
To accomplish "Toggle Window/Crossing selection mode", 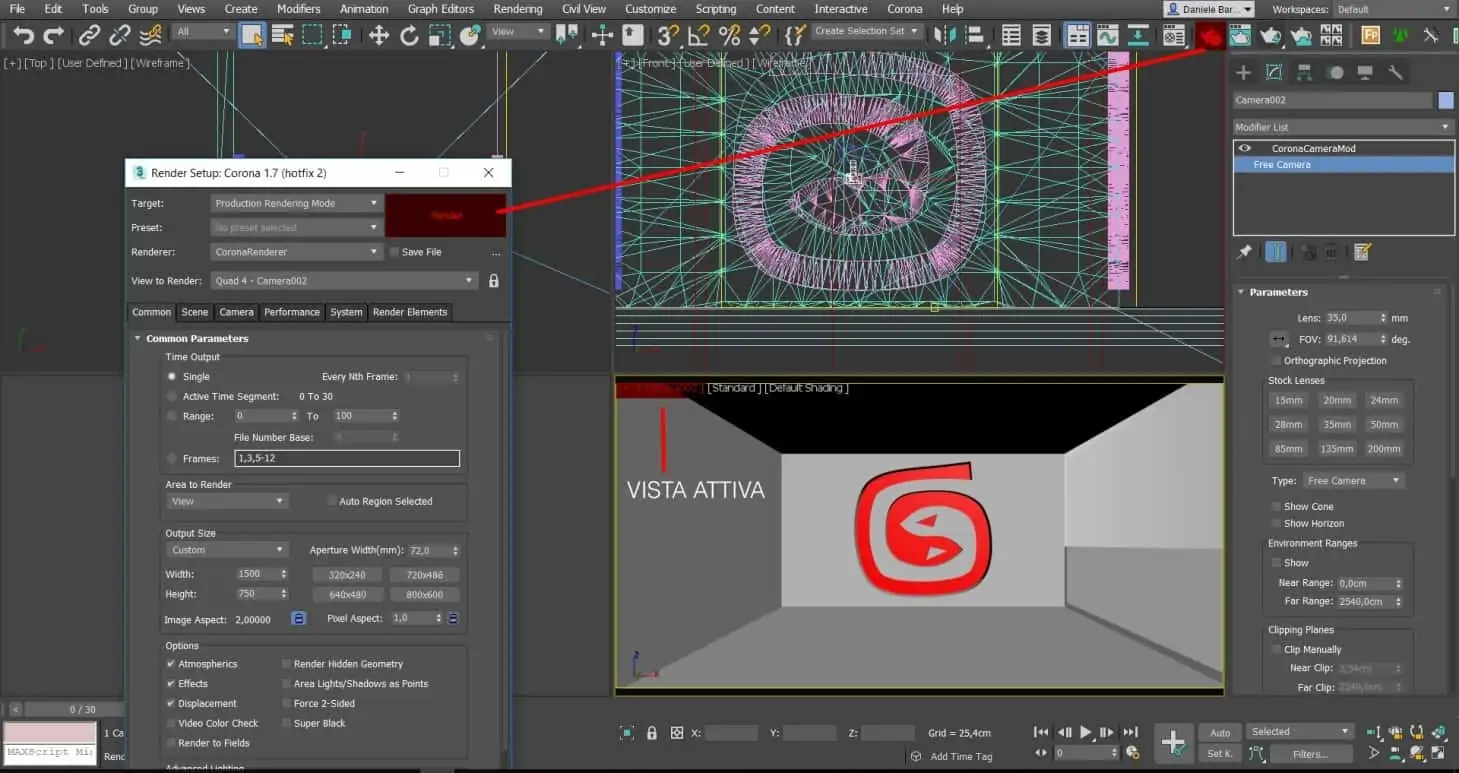I will (x=343, y=36).
